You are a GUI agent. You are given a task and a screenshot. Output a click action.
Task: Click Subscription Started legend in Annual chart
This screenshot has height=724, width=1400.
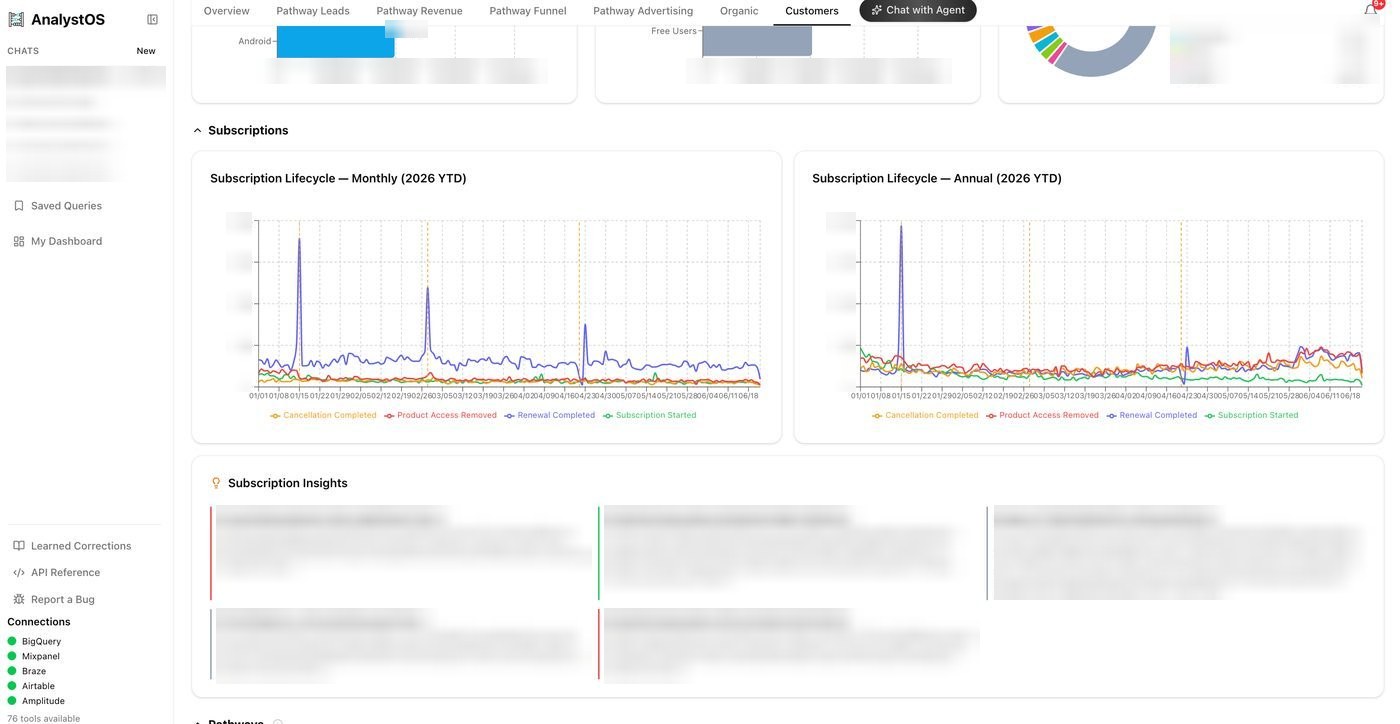pos(1252,415)
